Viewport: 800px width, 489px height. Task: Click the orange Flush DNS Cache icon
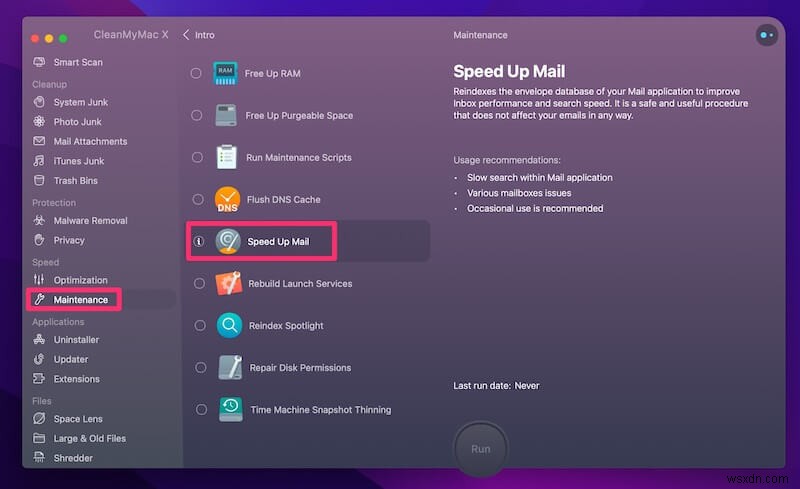(227, 199)
